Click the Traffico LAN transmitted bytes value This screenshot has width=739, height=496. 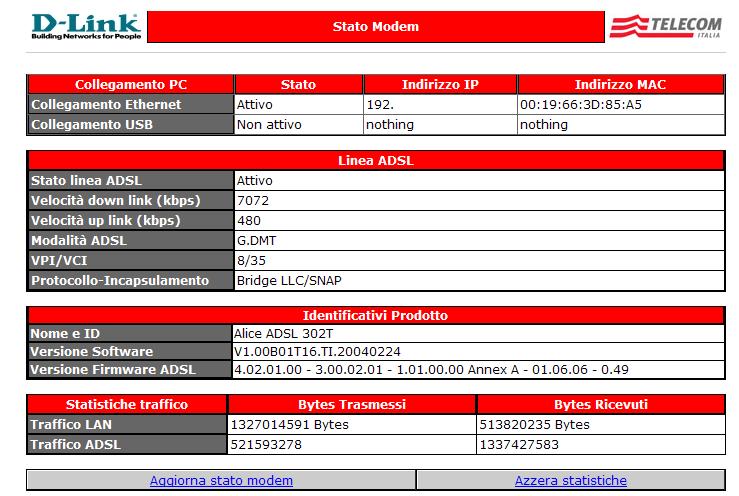tap(283, 423)
